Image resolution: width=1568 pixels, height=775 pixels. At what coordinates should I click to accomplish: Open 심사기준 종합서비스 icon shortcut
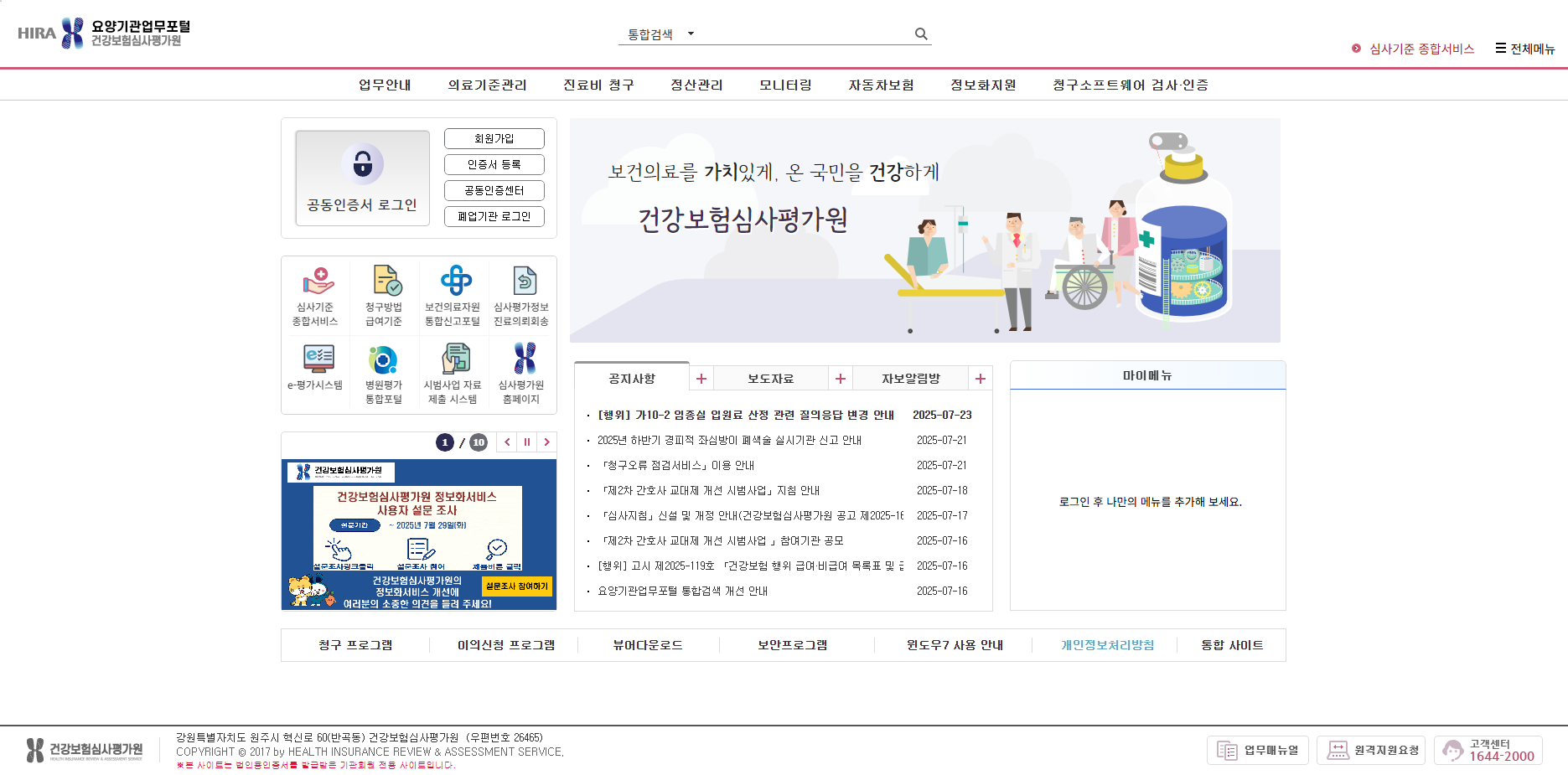click(315, 297)
